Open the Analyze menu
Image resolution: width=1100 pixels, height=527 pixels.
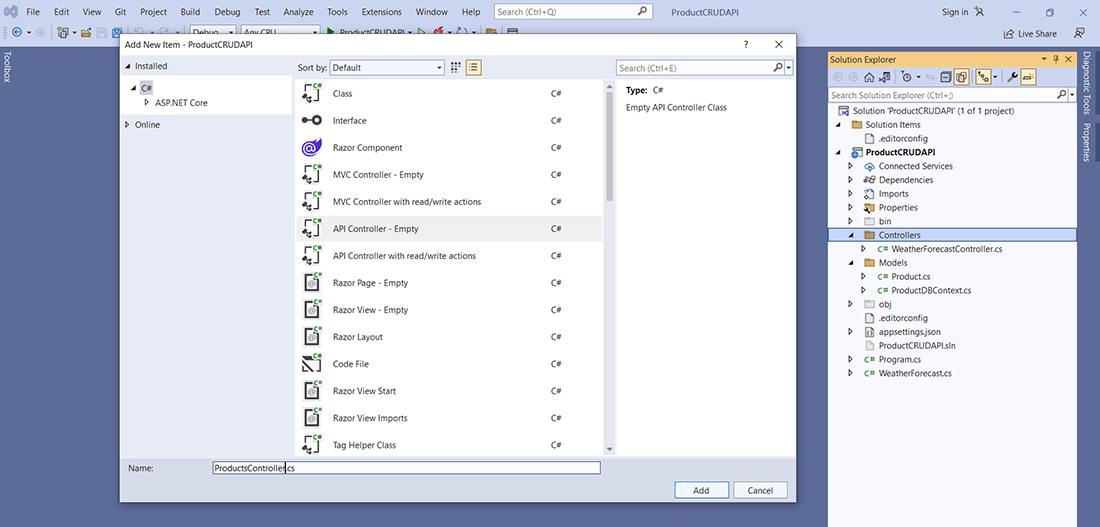[x=298, y=12]
